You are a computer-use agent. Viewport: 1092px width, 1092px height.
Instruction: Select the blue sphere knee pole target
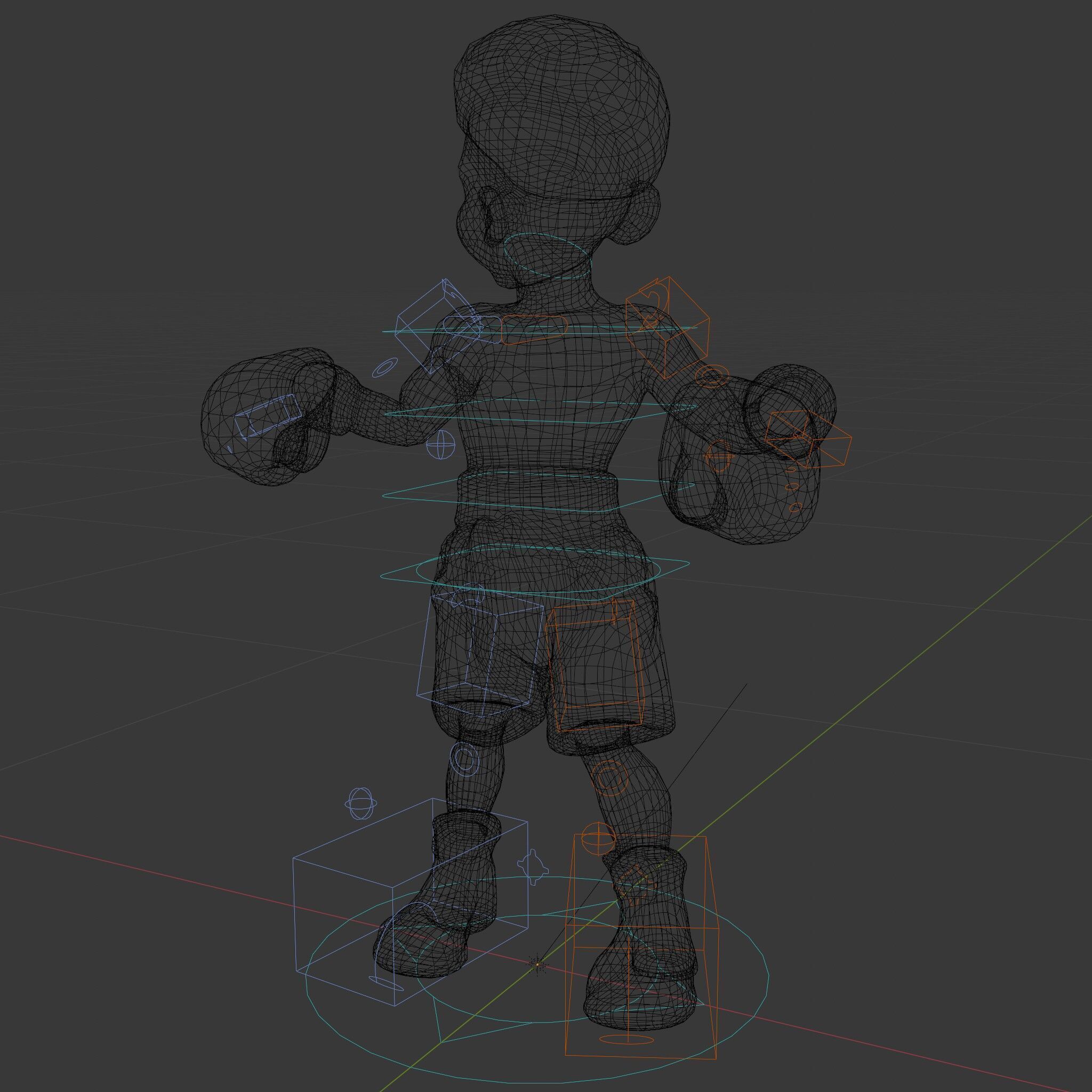click(360, 804)
